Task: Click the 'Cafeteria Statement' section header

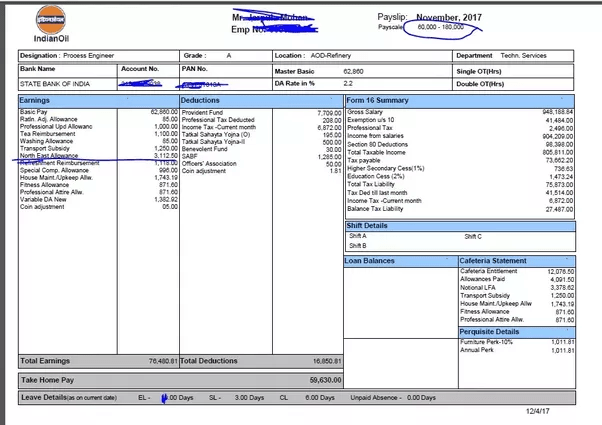Action: (517, 261)
